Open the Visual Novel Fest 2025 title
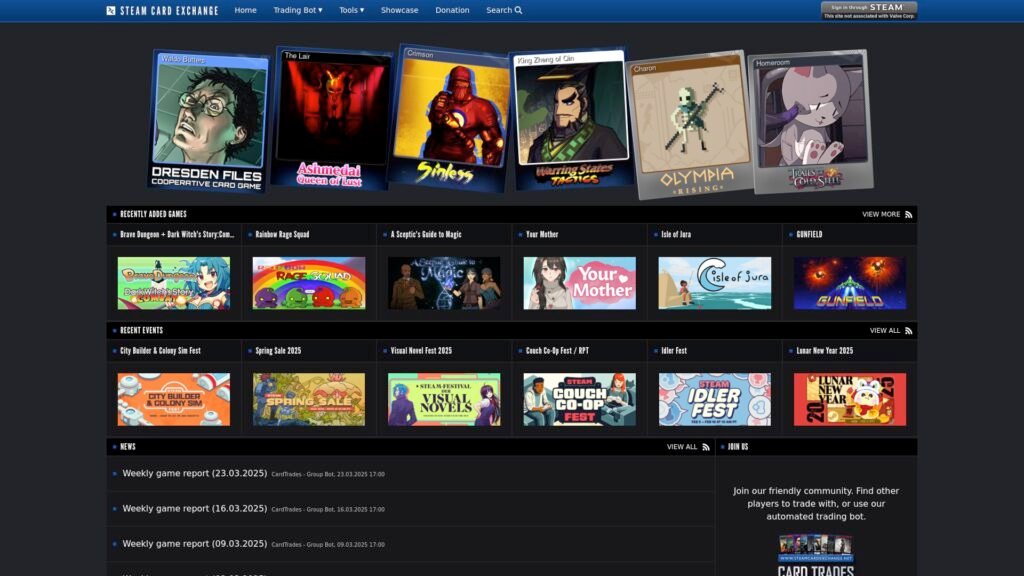The height and width of the screenshot is (576, 1024). (x=421, y=351)
